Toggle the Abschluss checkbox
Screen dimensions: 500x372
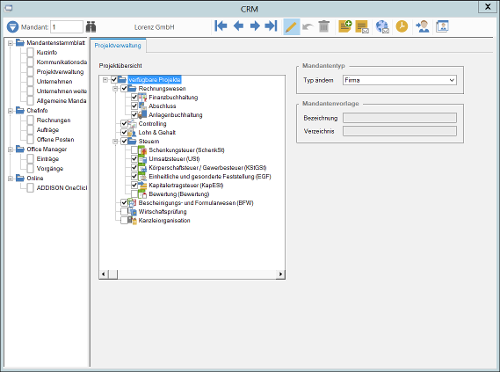tap(134, 106)
